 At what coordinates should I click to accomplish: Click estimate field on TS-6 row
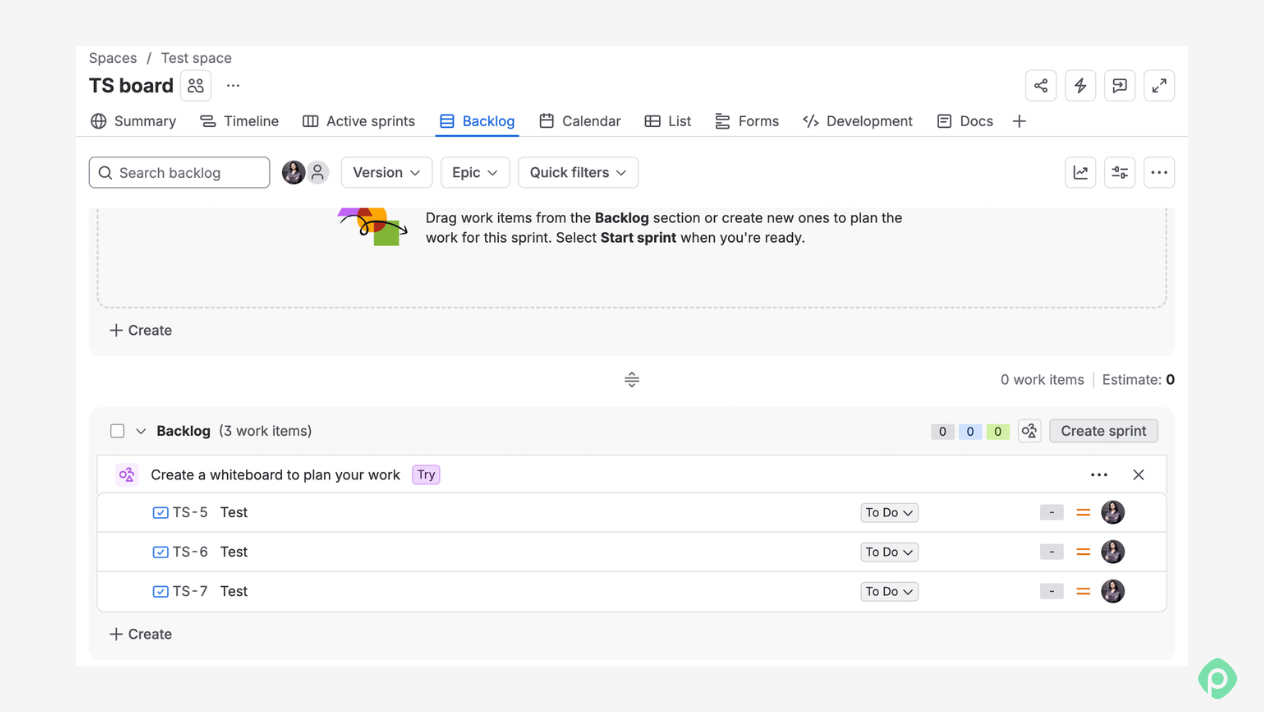point(1052,552)
